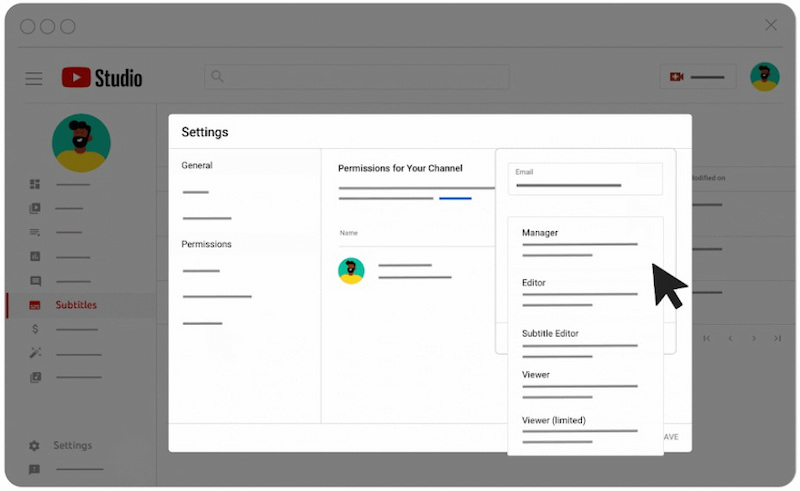
Task: Select Subtitles in the left sidebar
Action: click(x=76, y=305)
